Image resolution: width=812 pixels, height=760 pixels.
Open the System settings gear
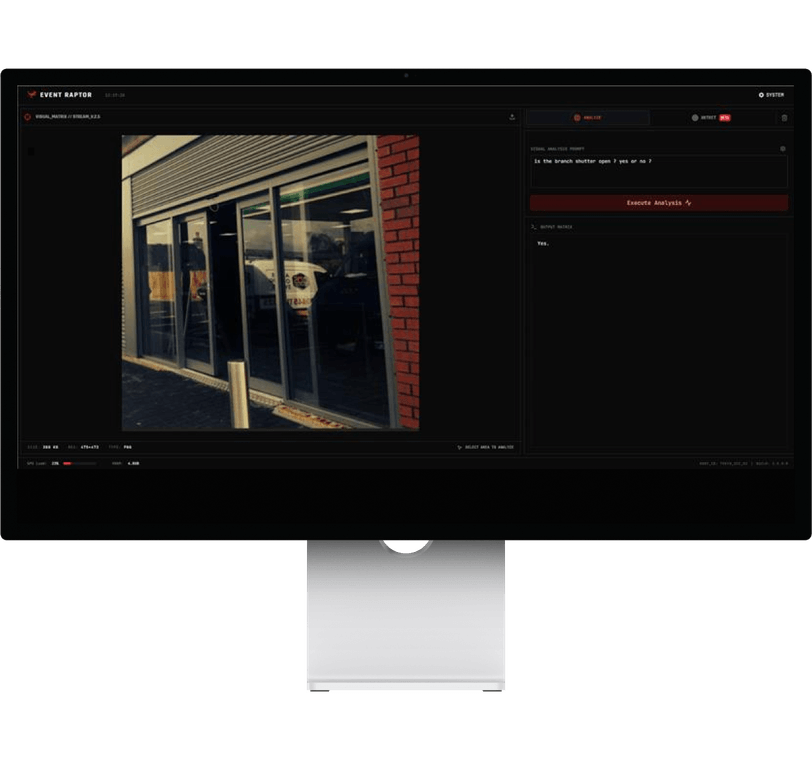761,95
